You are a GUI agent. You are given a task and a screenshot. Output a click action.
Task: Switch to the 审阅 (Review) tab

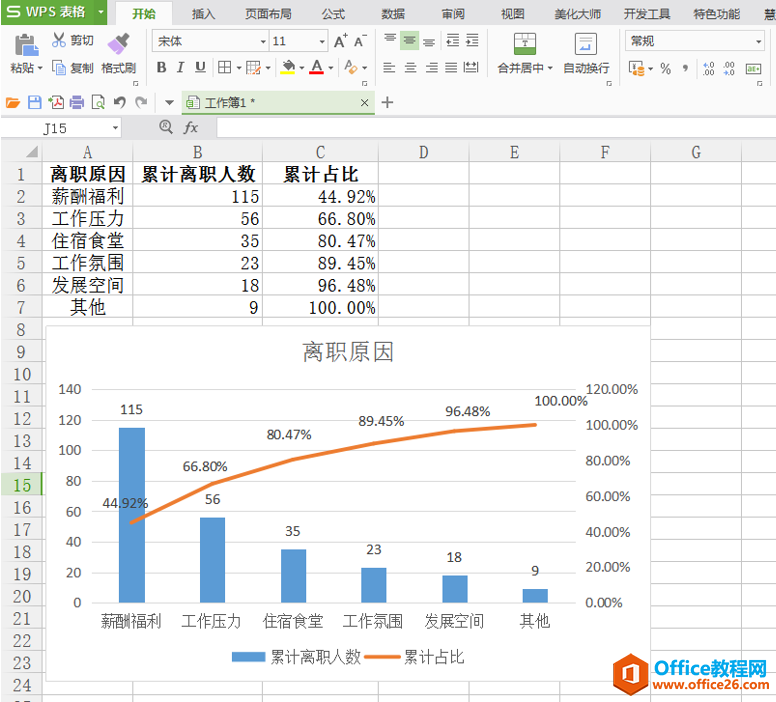[x=453, y=14]
